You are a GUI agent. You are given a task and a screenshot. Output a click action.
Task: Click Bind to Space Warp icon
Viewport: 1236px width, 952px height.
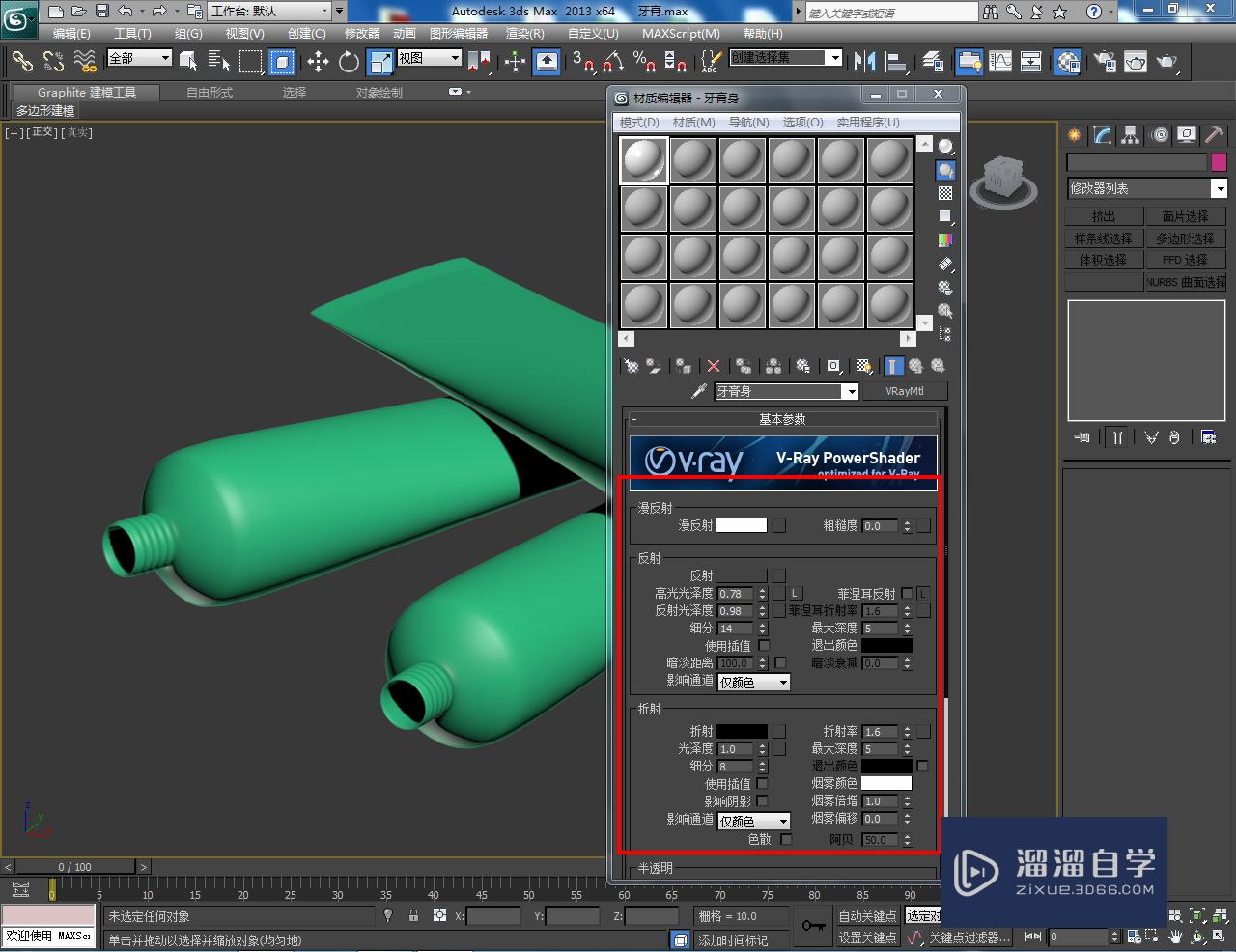coord(85,62)
